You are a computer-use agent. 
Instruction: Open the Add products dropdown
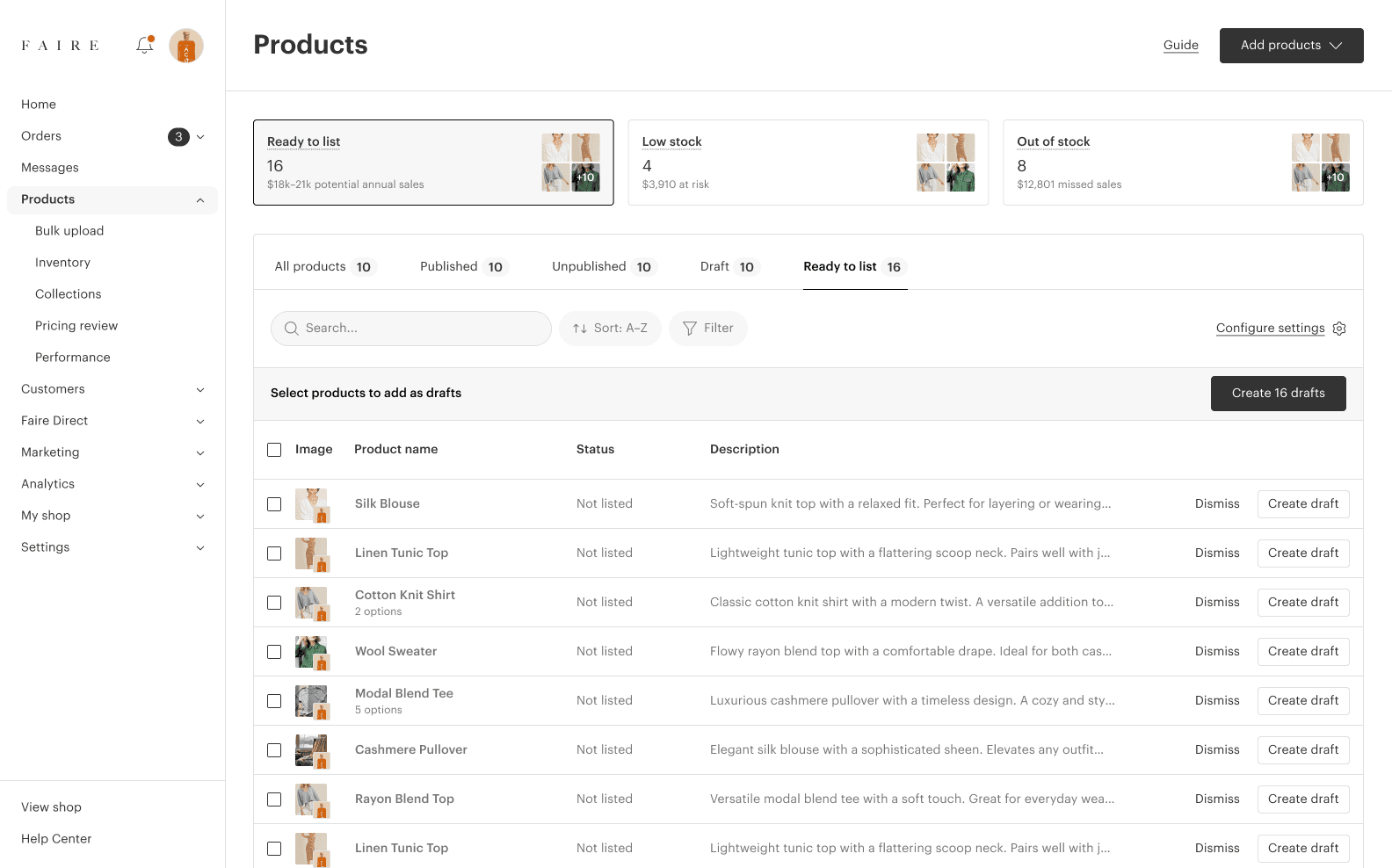click(1291, 46)
